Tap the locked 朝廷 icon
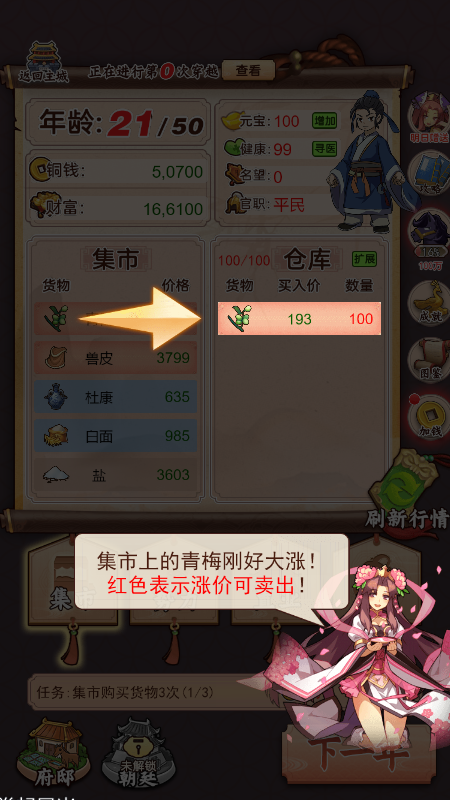Image resolution: width=450 pixels, height=800 pixels. coord(139,753)
